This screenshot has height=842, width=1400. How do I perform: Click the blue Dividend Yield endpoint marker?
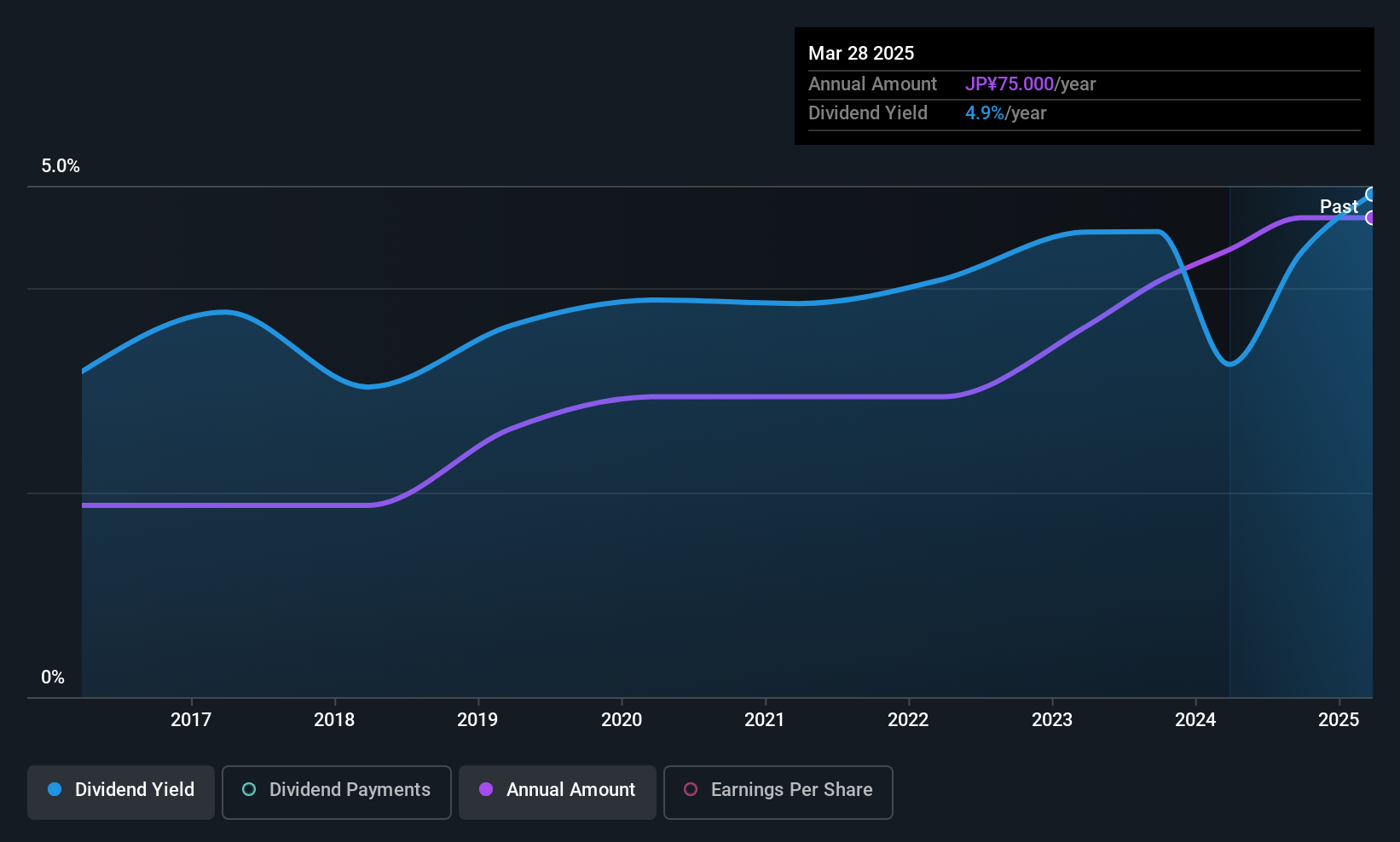click(x=1371, y=194)
